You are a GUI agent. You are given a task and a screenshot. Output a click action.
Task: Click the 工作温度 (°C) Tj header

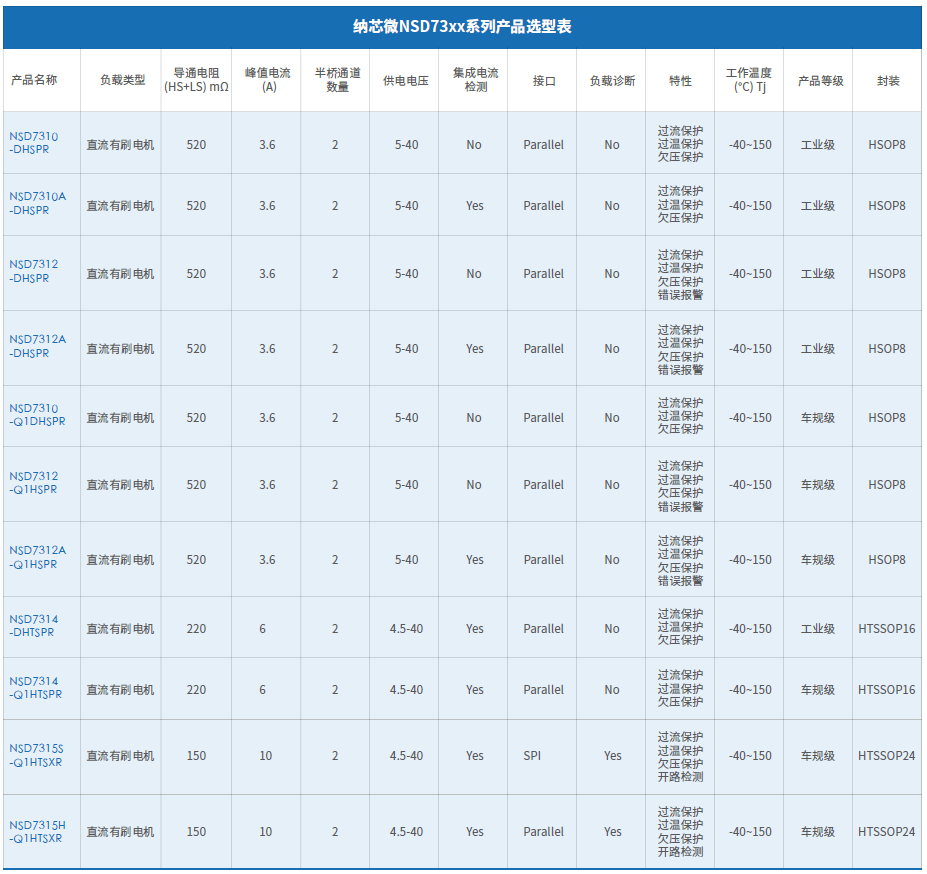[749, 80]
